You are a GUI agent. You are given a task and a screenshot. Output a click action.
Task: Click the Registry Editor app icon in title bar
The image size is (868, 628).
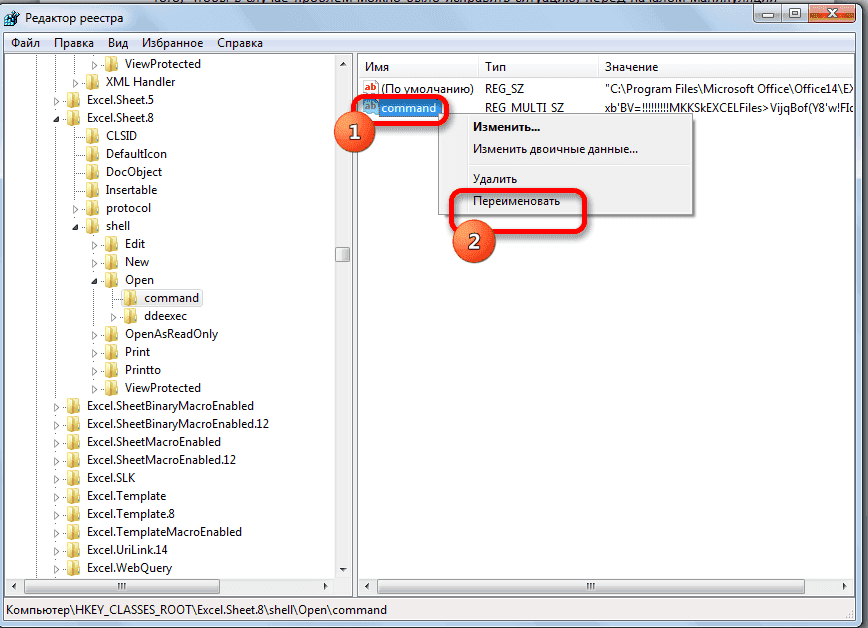coord(12,18)
